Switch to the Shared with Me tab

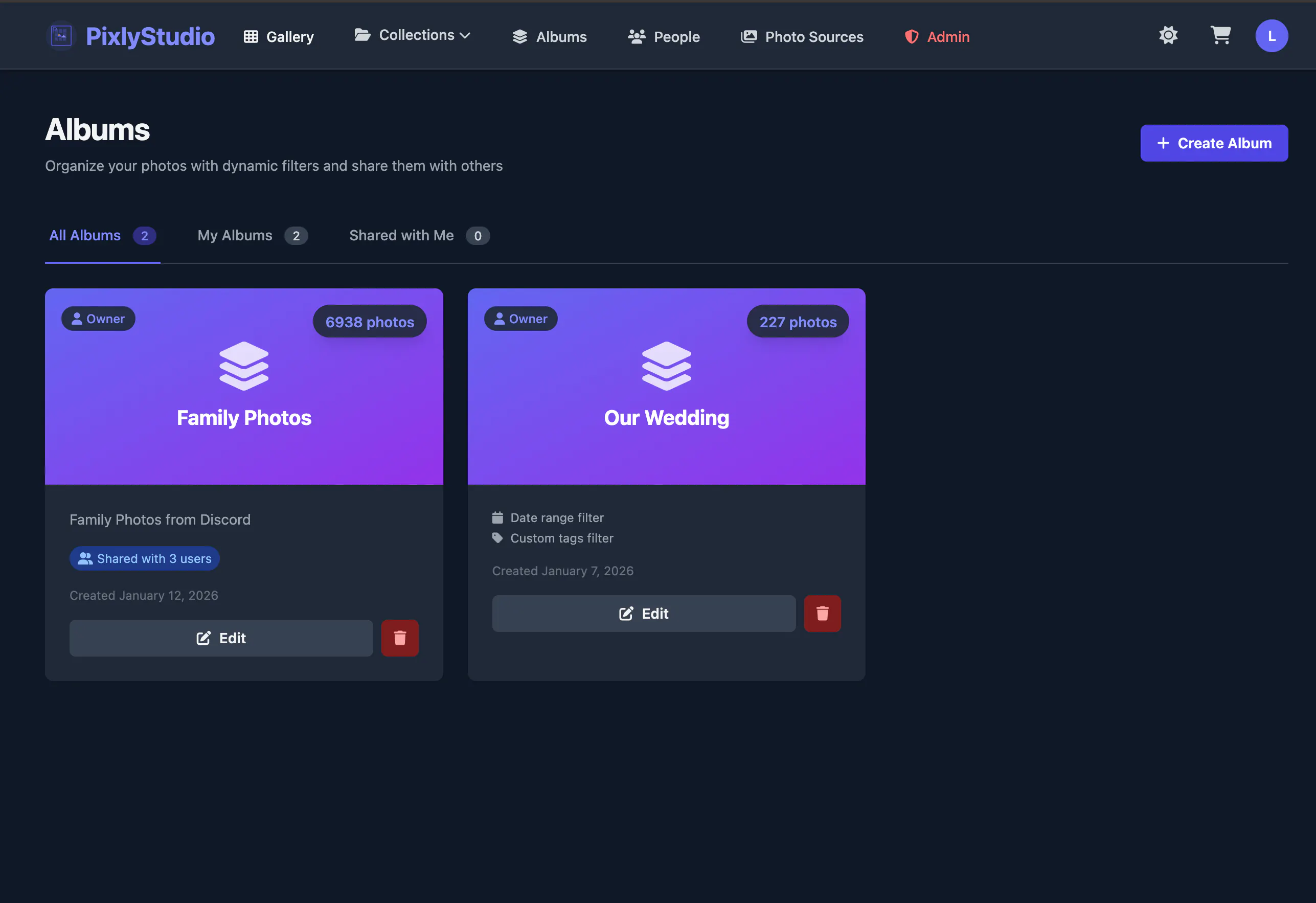(419, 236)
